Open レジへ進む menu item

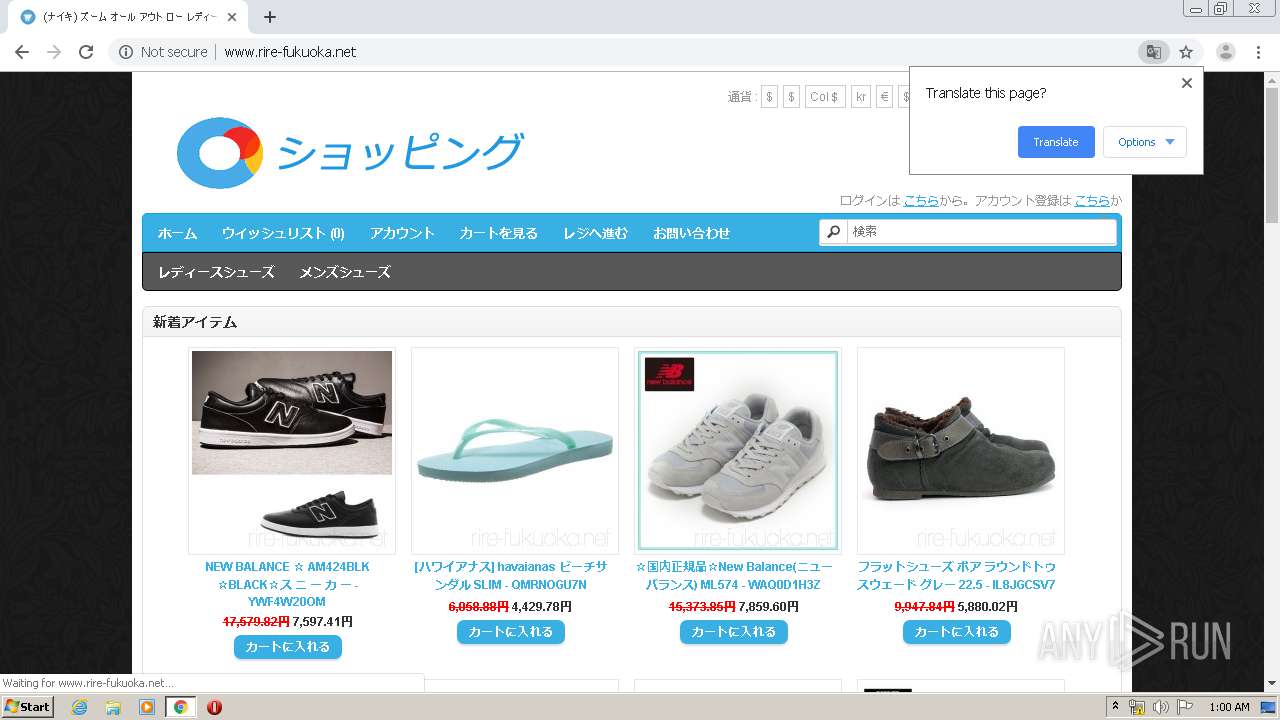pyautogui.click(x=595, y=233)
